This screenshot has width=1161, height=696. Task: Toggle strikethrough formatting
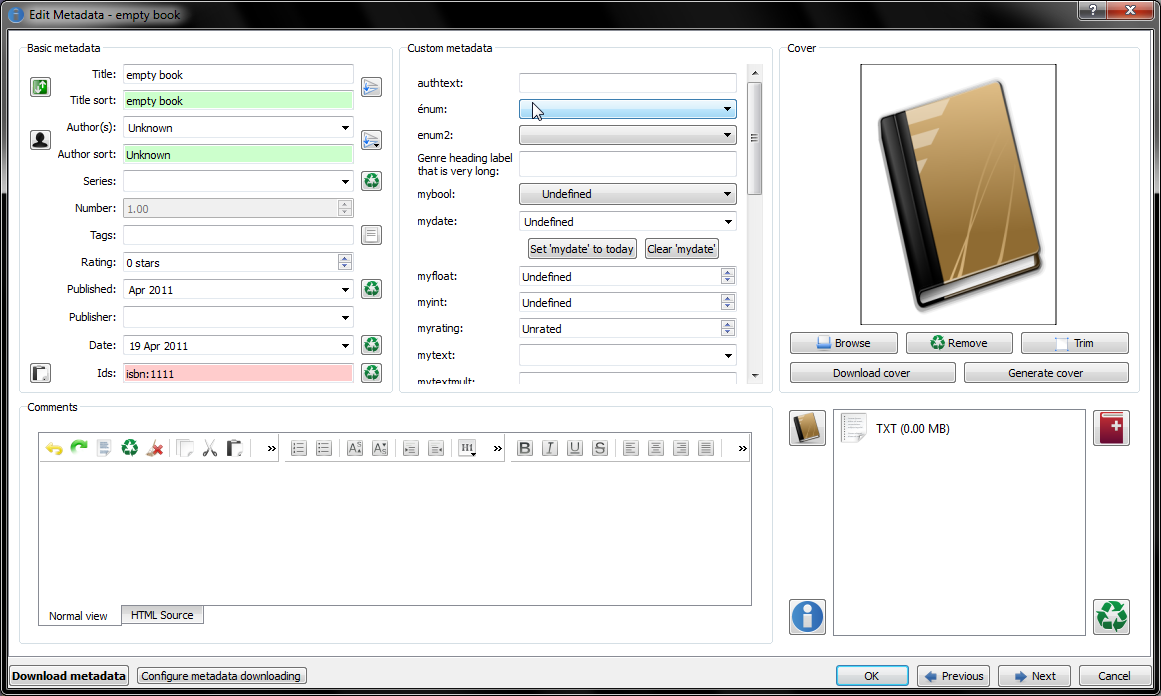coord(600,448)
